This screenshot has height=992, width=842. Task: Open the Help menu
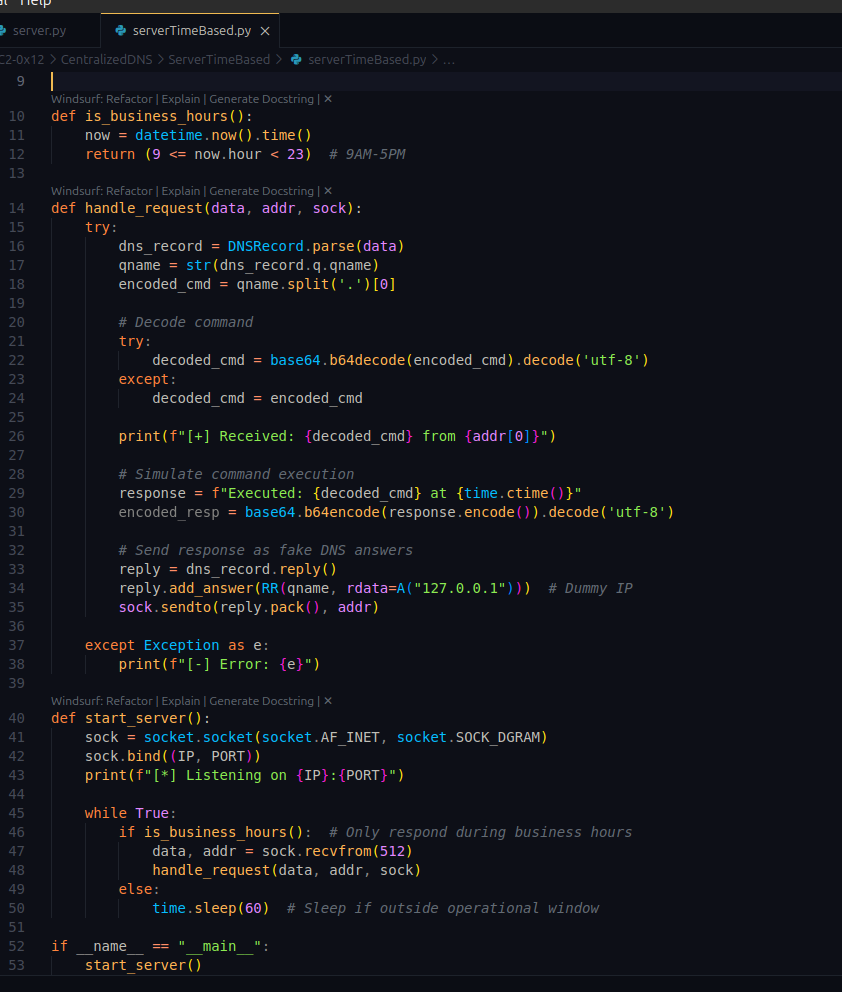point(35,4)
